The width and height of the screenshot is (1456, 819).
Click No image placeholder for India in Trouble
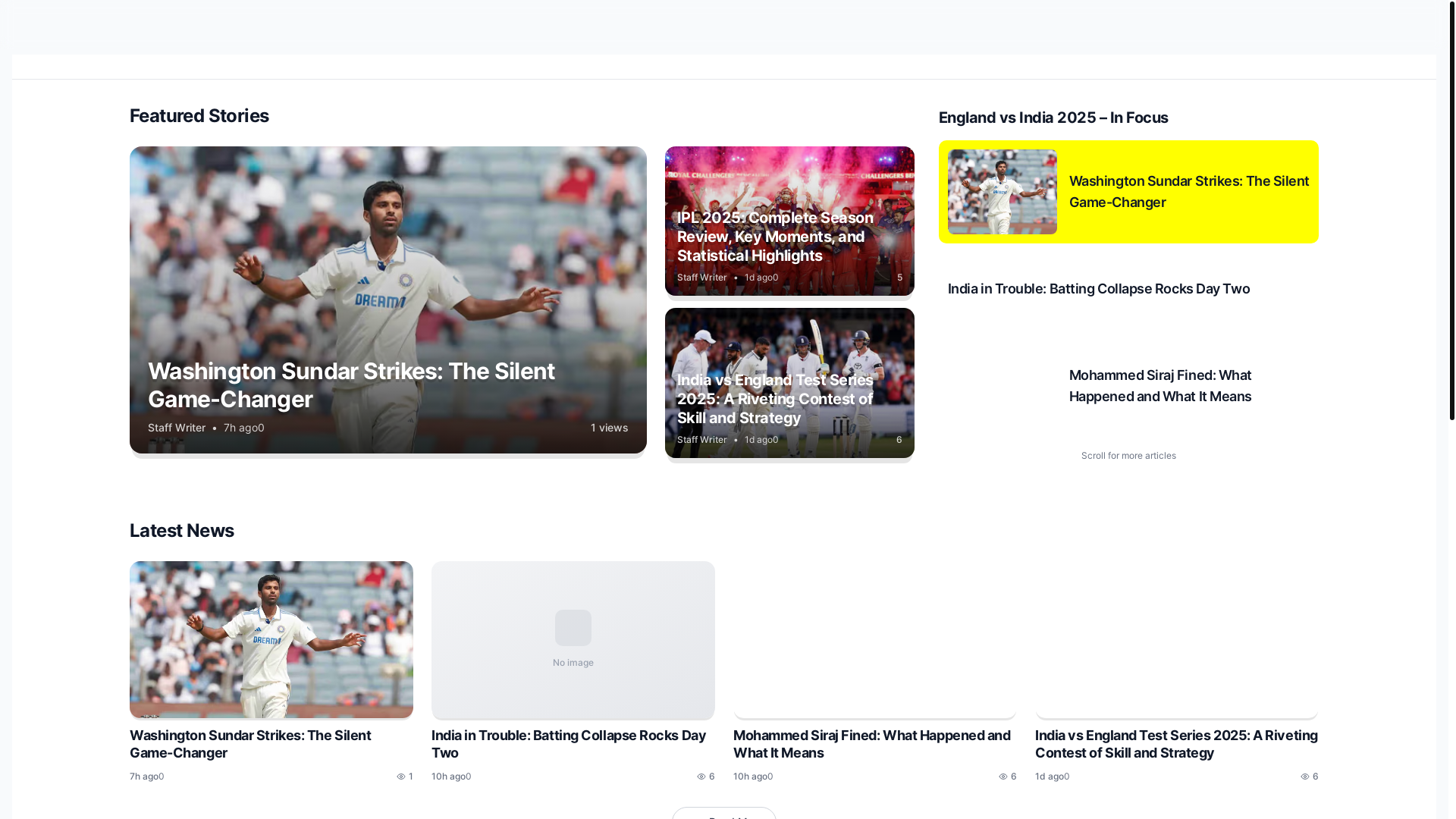[x=573, y=640]
